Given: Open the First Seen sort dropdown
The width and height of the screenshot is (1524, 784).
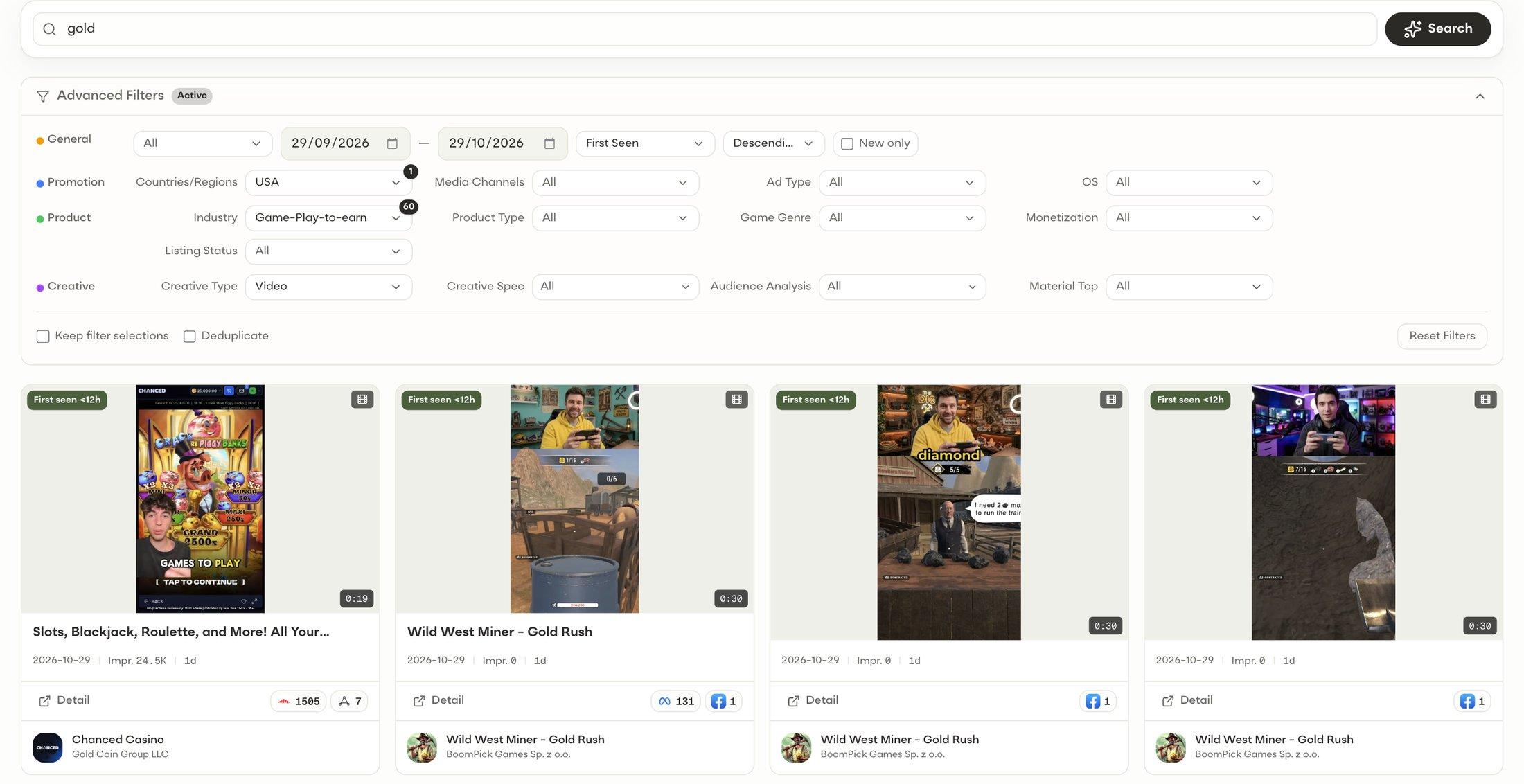Looking at the screenshot, I should click(x=644, y=143).
